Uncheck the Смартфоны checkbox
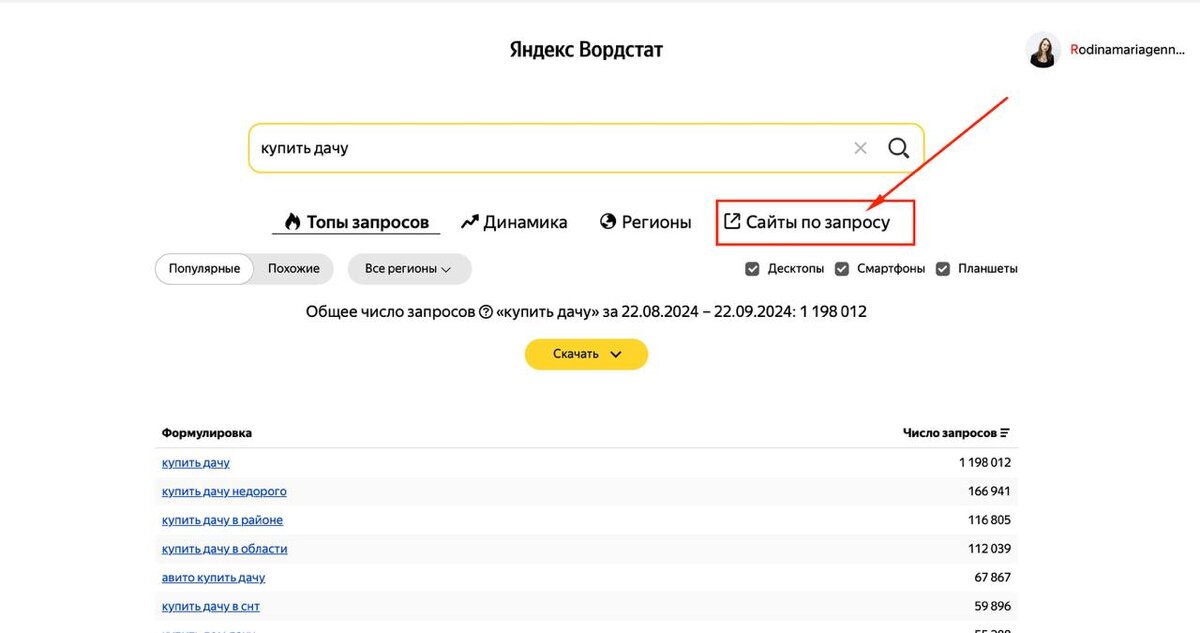Image resolution: width=1200 pixels, height=633 pixels. (x=842, y=269)
